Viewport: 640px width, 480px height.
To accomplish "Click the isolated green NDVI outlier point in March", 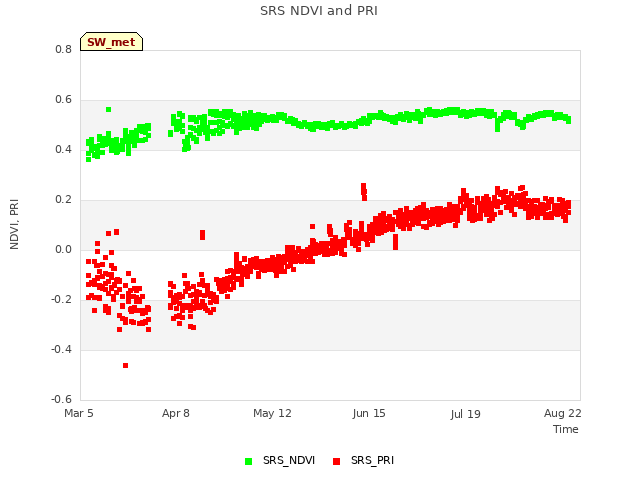I will (109, 109).
